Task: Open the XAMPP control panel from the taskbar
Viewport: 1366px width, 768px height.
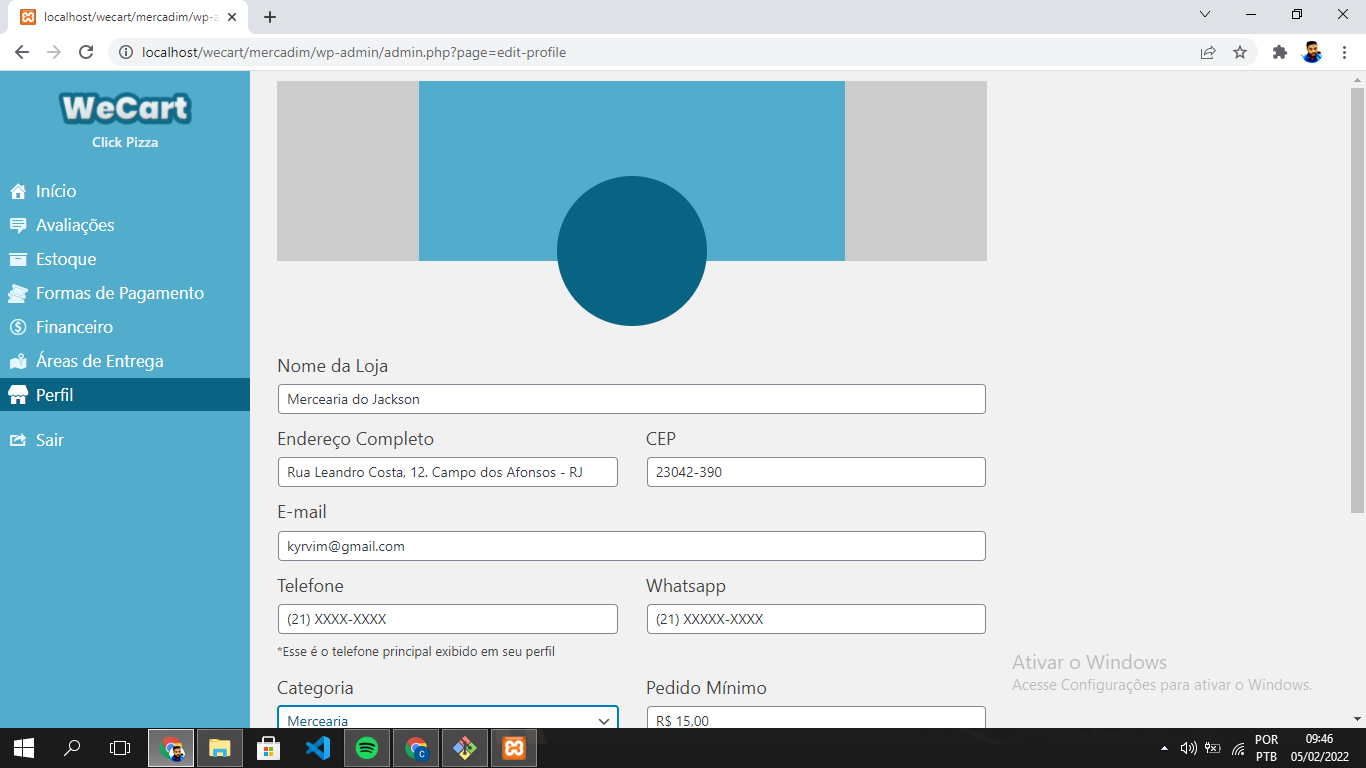Action: [513, 747]
